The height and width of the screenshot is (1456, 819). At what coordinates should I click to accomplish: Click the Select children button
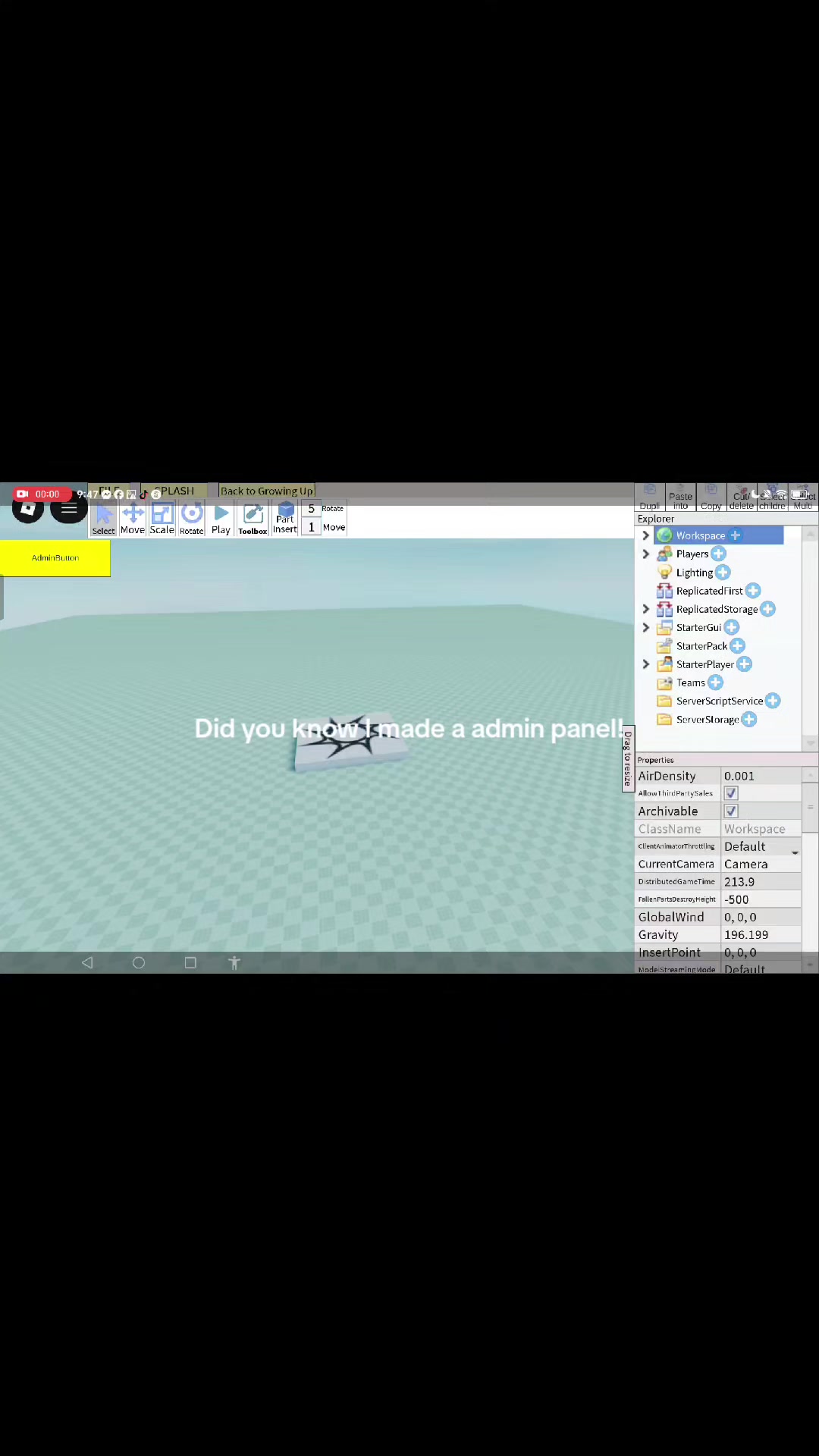click(772, 497)
